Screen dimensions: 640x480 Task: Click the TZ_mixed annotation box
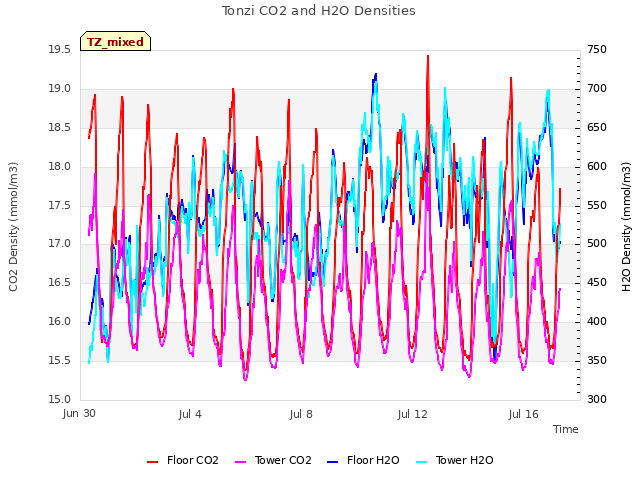coord(116,41)
